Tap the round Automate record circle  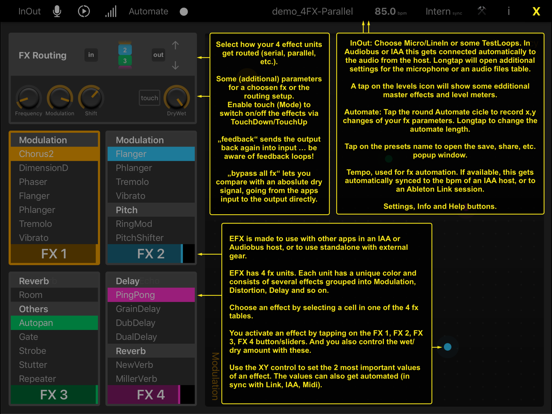pyautogui.click(x=184, y=12)
